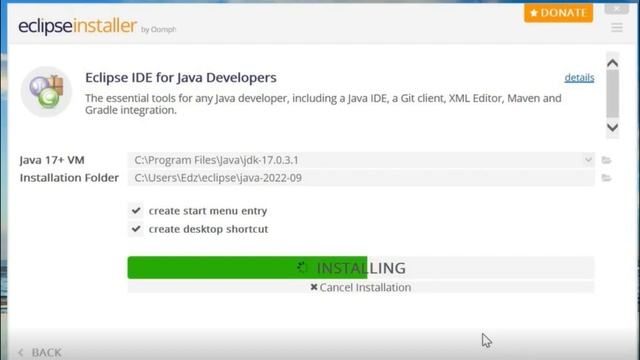Screen dimensions: 640x360
Task: Browse folder icon for Installation Folder
Action: tap(607, 178)
